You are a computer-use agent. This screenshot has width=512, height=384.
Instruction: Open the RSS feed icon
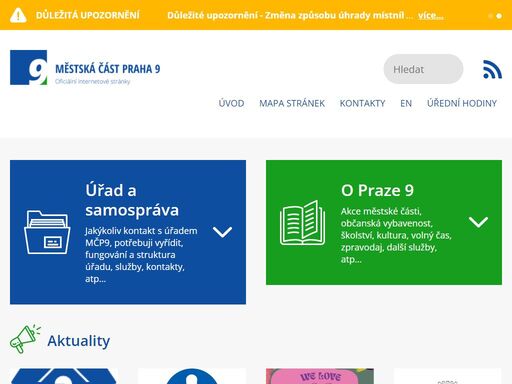tap(492, 69)
